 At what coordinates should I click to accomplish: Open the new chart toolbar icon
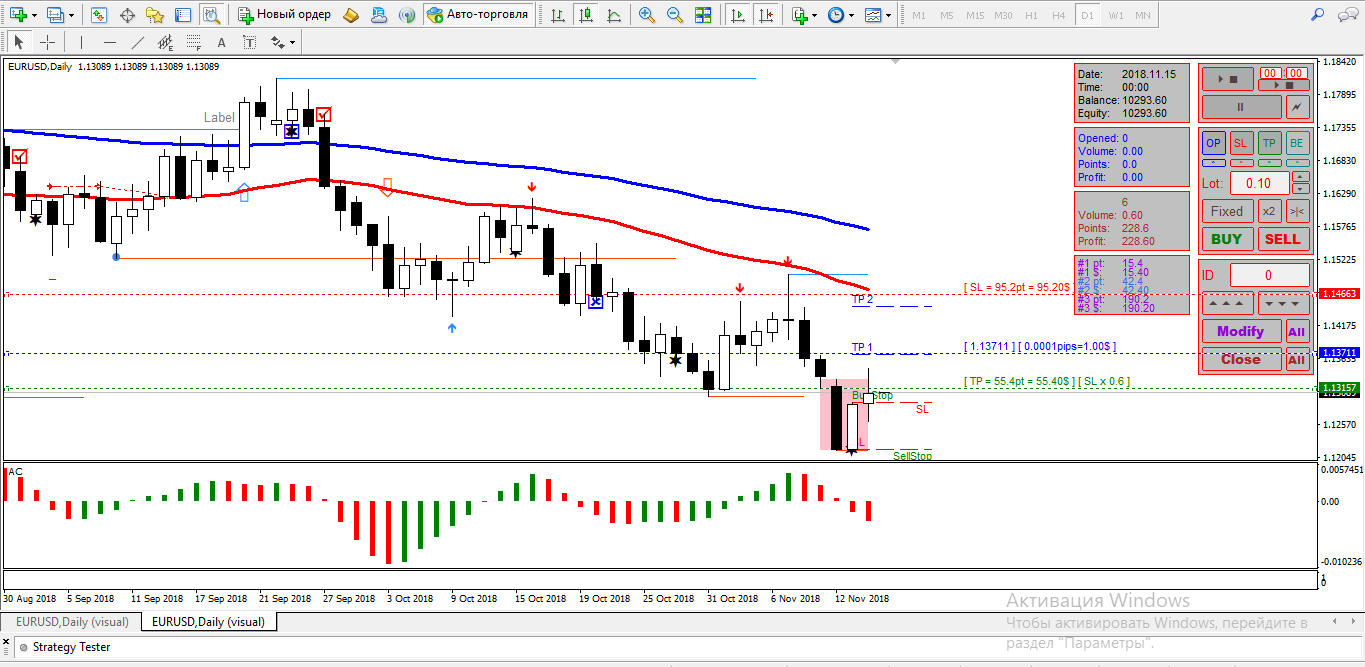[x=19, y=15]
